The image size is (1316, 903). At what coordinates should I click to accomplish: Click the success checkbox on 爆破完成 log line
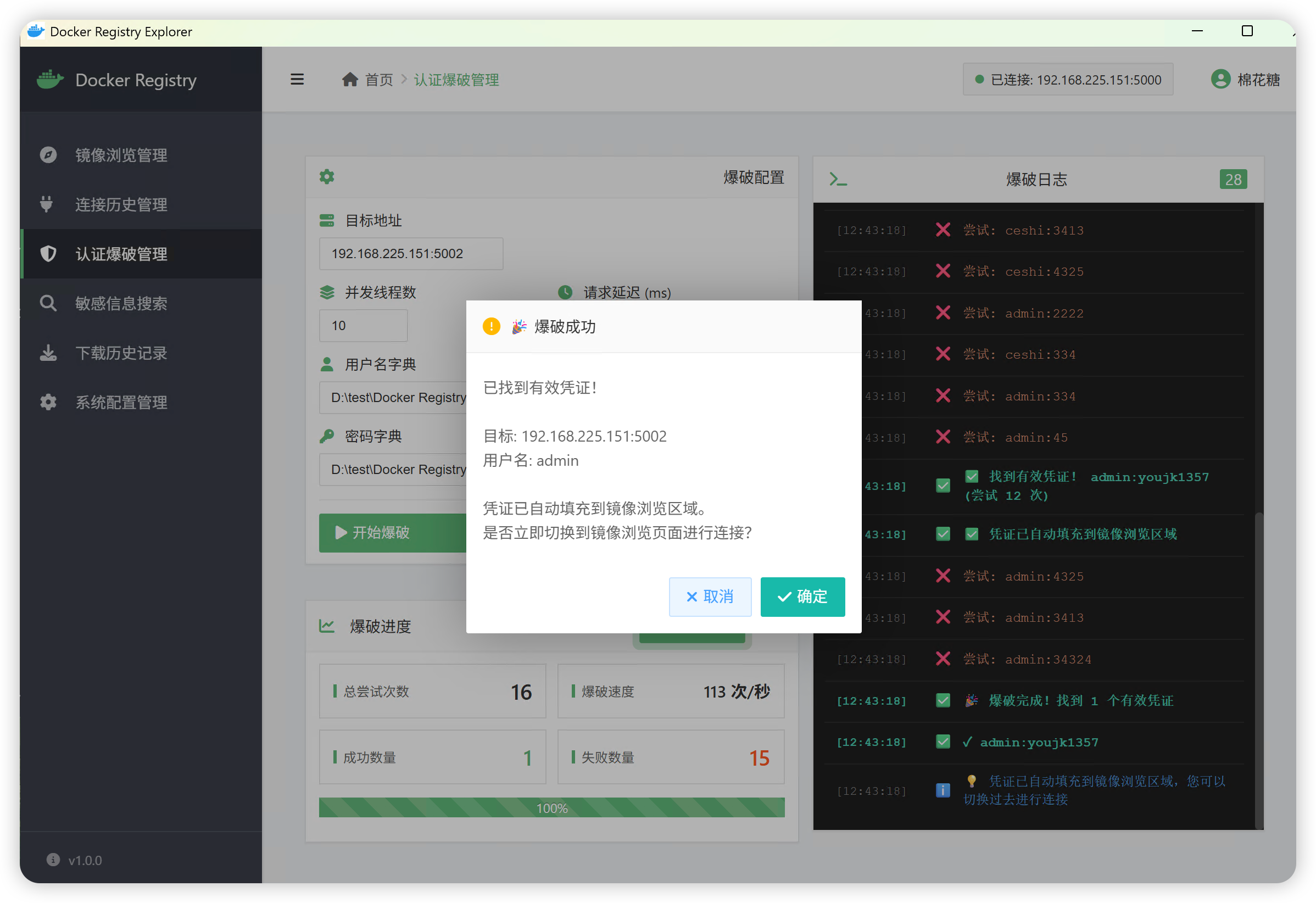point(943,701)
